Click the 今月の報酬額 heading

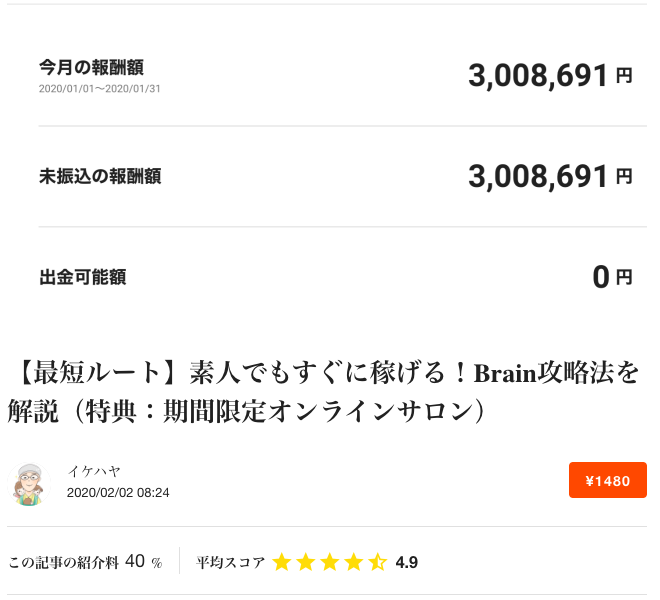tap(91, 67)
